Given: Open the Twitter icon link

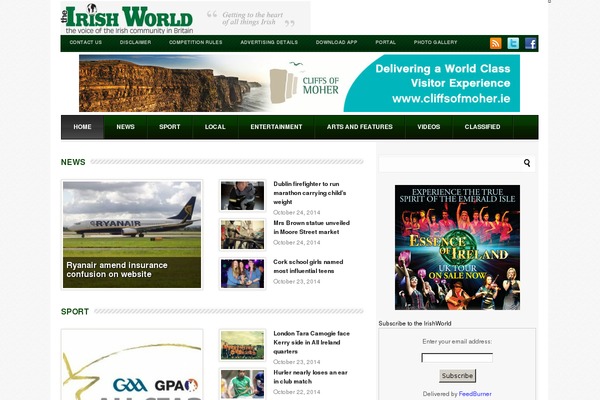Looking at the screenshot, I should [513, 43].
